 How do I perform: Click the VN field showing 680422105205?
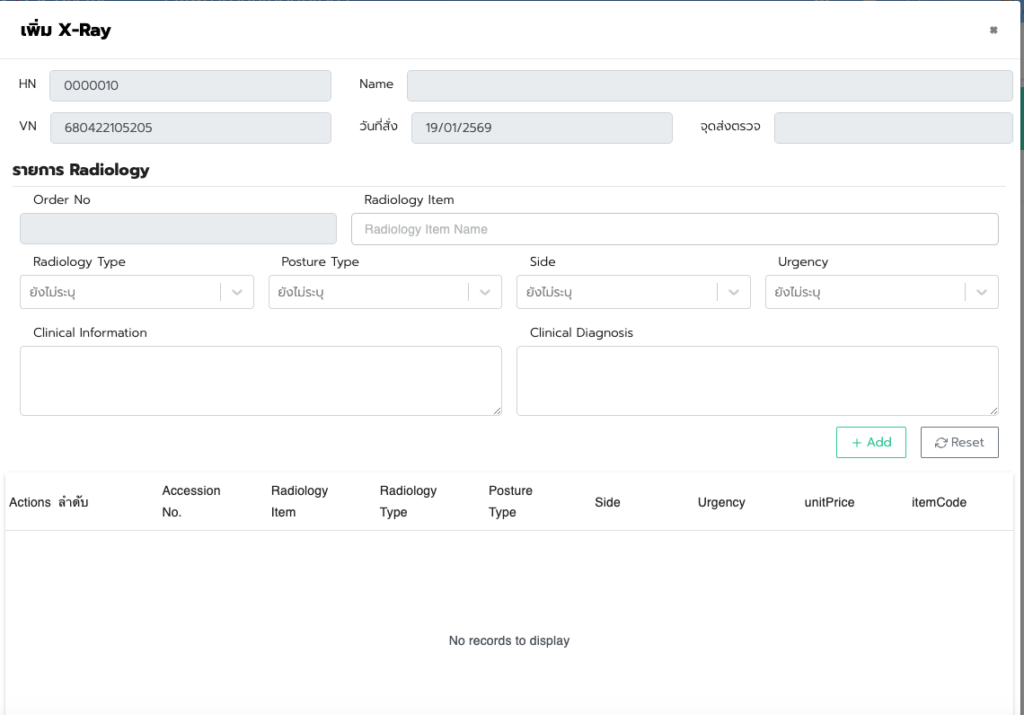pos(190,128)
